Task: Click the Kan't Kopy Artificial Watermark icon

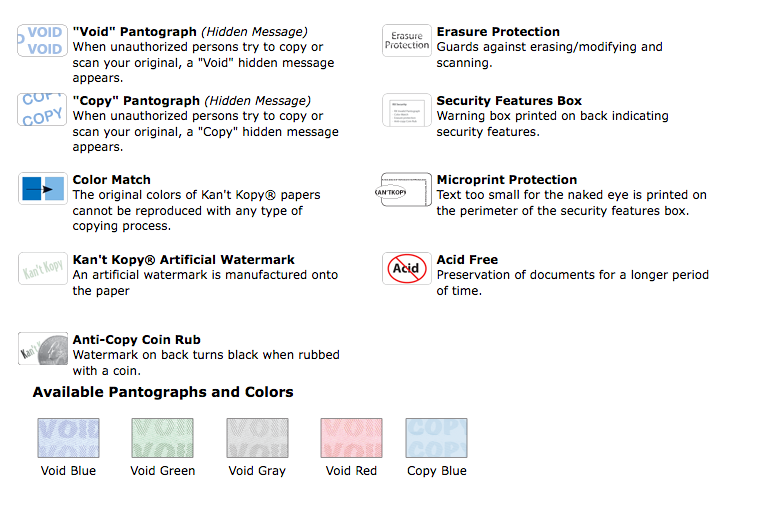Action: [42, 268]
